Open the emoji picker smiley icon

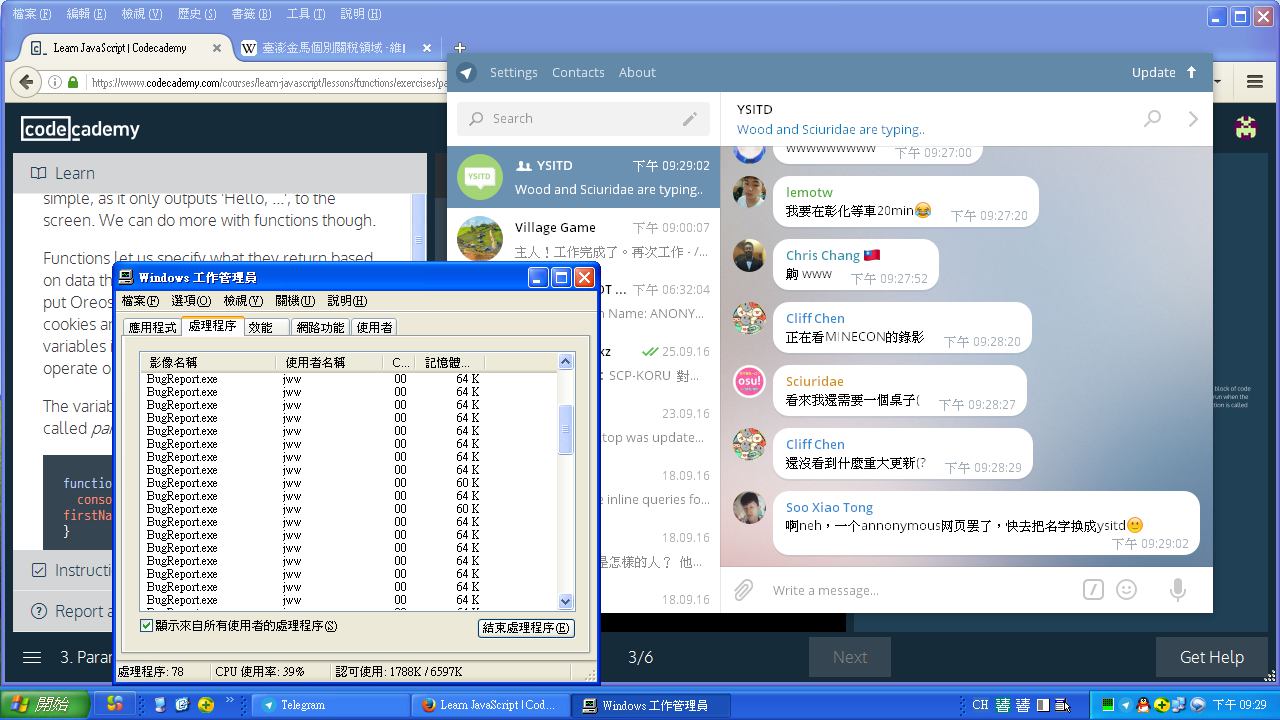(1127, 590)
